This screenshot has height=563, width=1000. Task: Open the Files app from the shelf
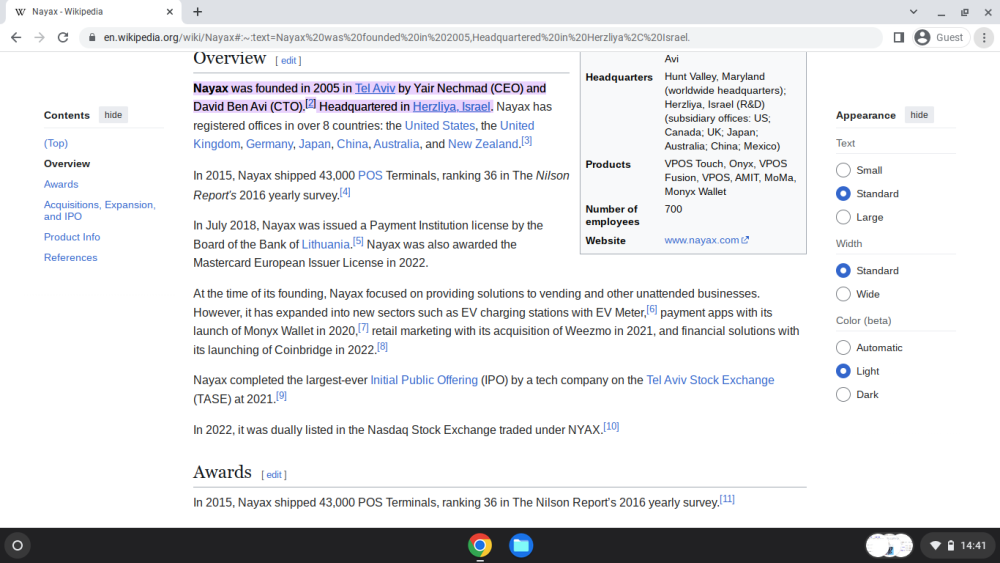(x=521, y=545)
